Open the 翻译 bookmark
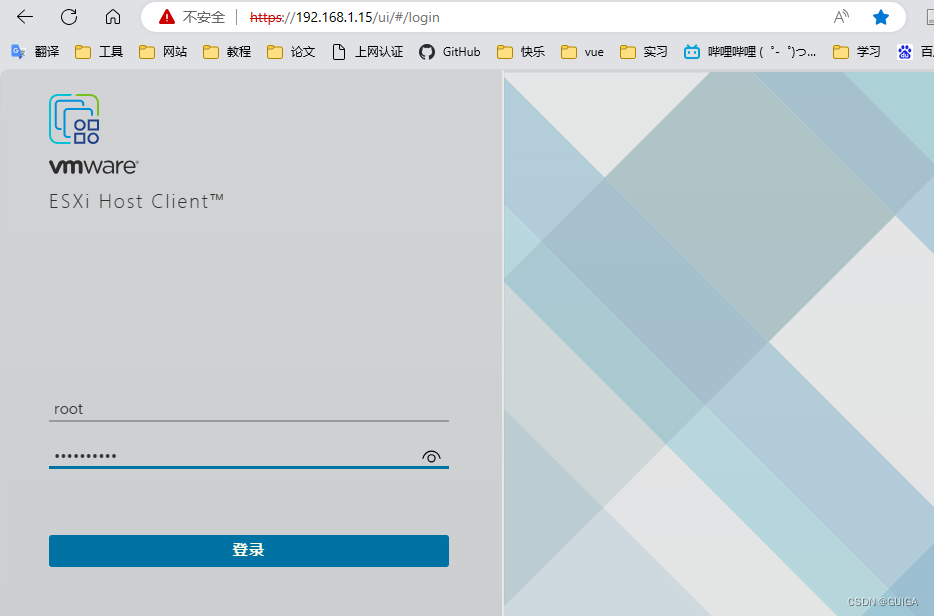Viewport: 934px width, 616px height. [35, 52]
